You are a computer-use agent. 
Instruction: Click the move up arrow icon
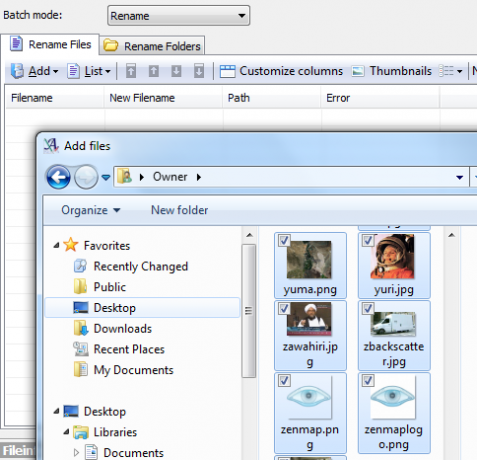(x=153, y=71)
